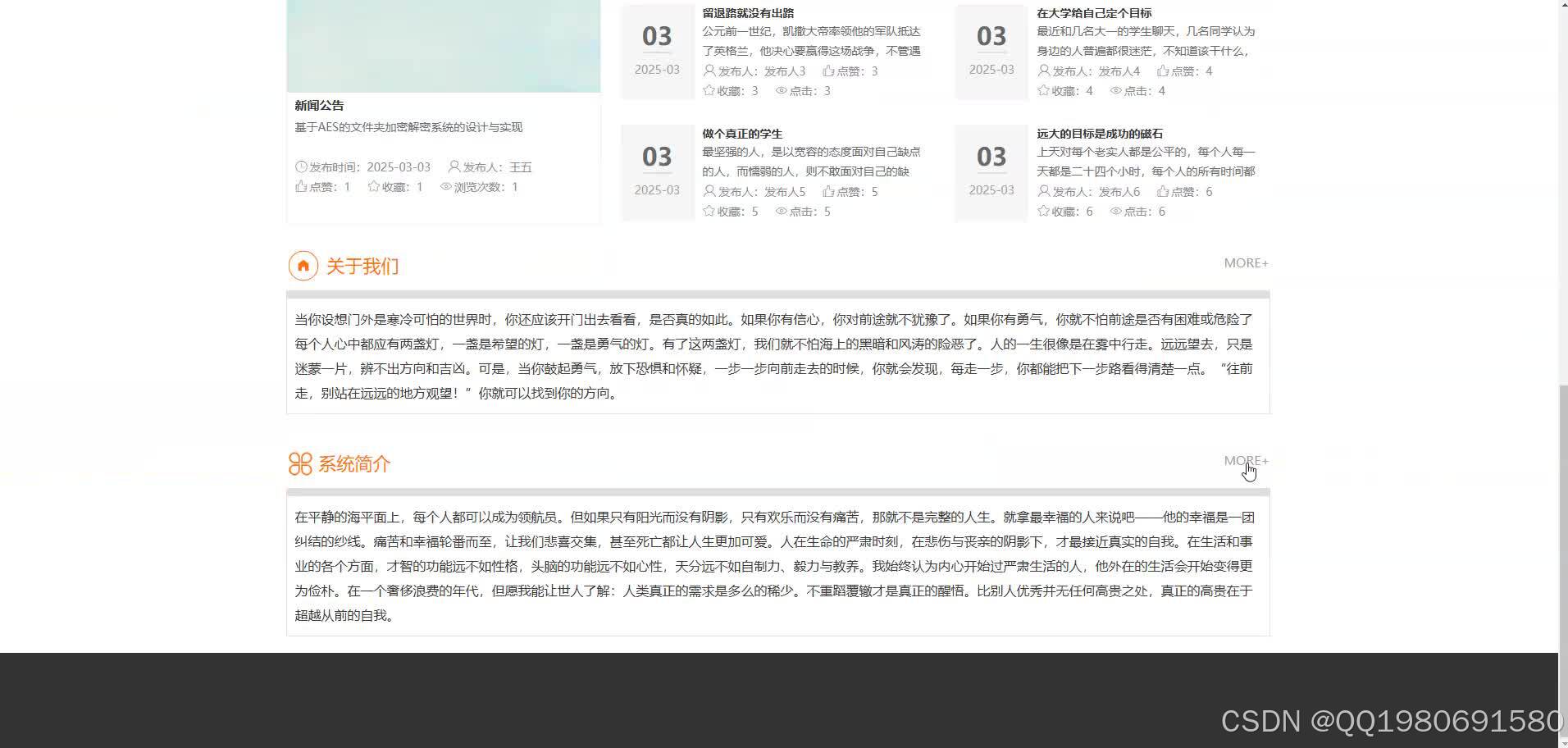Viewport: 1568px width, 748px height.
Task: Click the home icon beside 关于我们 heading
Action: (303, 265)
